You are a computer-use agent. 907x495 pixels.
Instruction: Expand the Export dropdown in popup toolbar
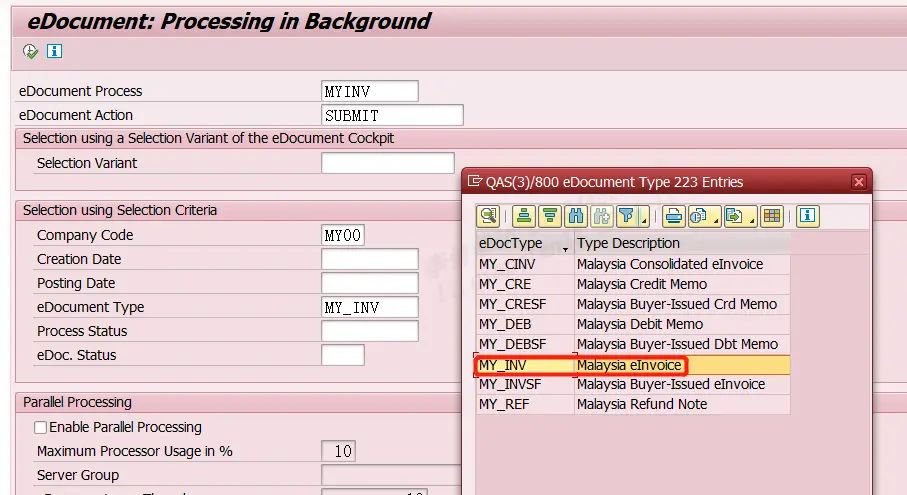point(751,219)
